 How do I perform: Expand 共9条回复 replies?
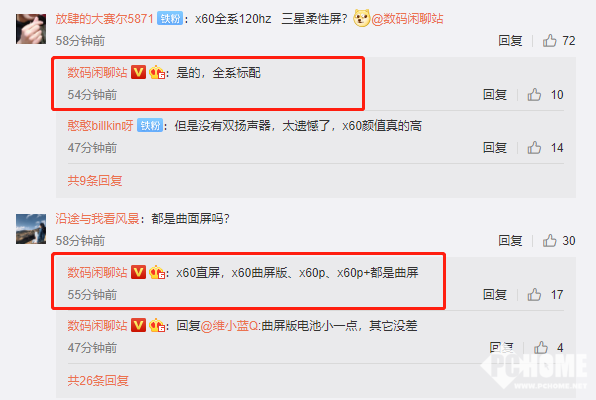click(95, 180)
